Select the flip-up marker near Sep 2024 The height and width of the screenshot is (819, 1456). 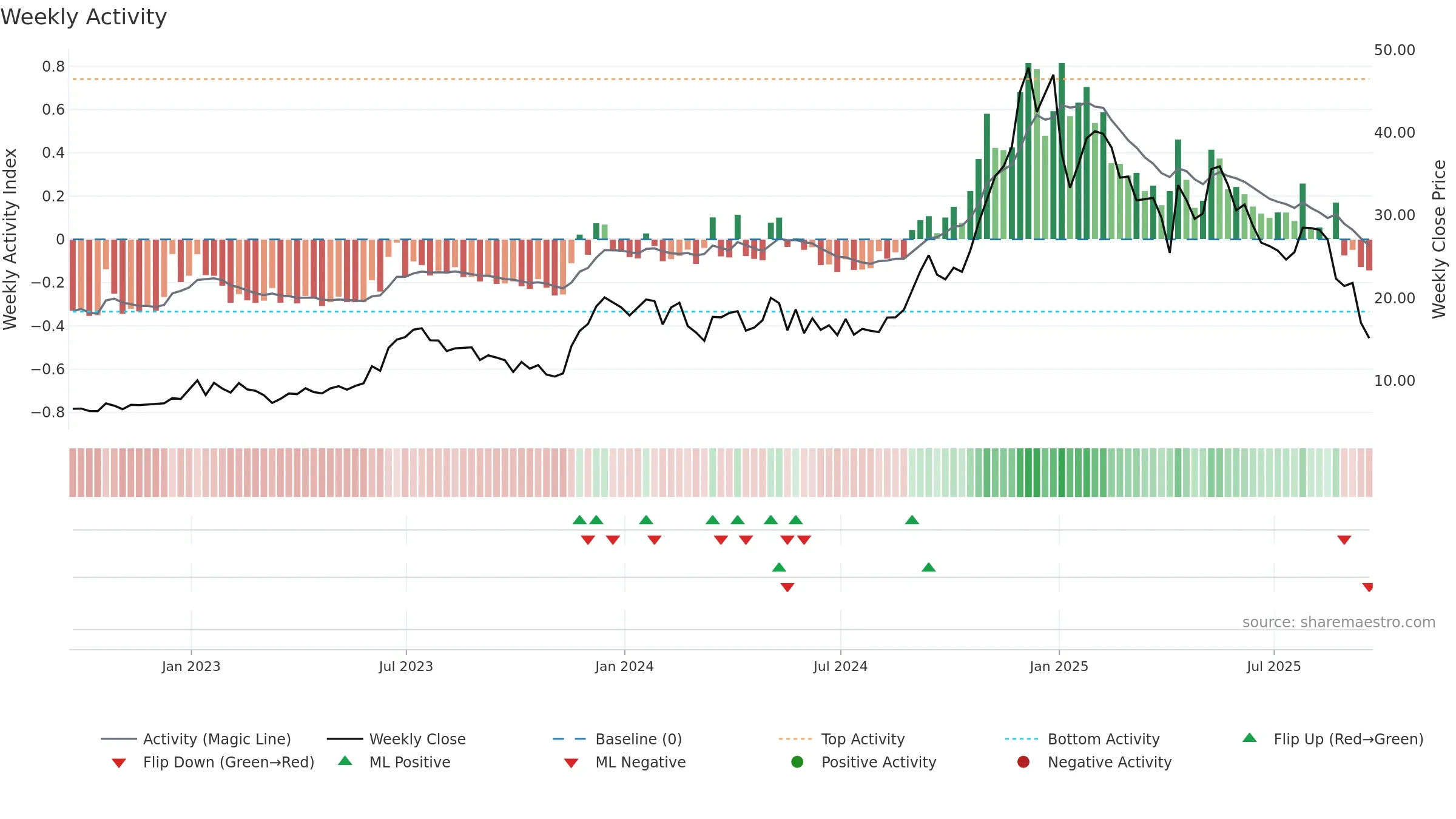[x=912, y=520]
